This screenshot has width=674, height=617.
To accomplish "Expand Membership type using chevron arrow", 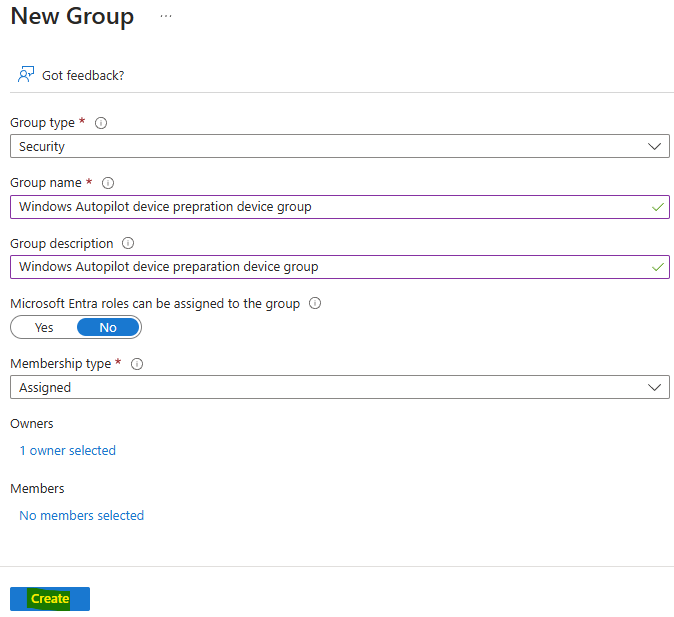I will (654, 387).
